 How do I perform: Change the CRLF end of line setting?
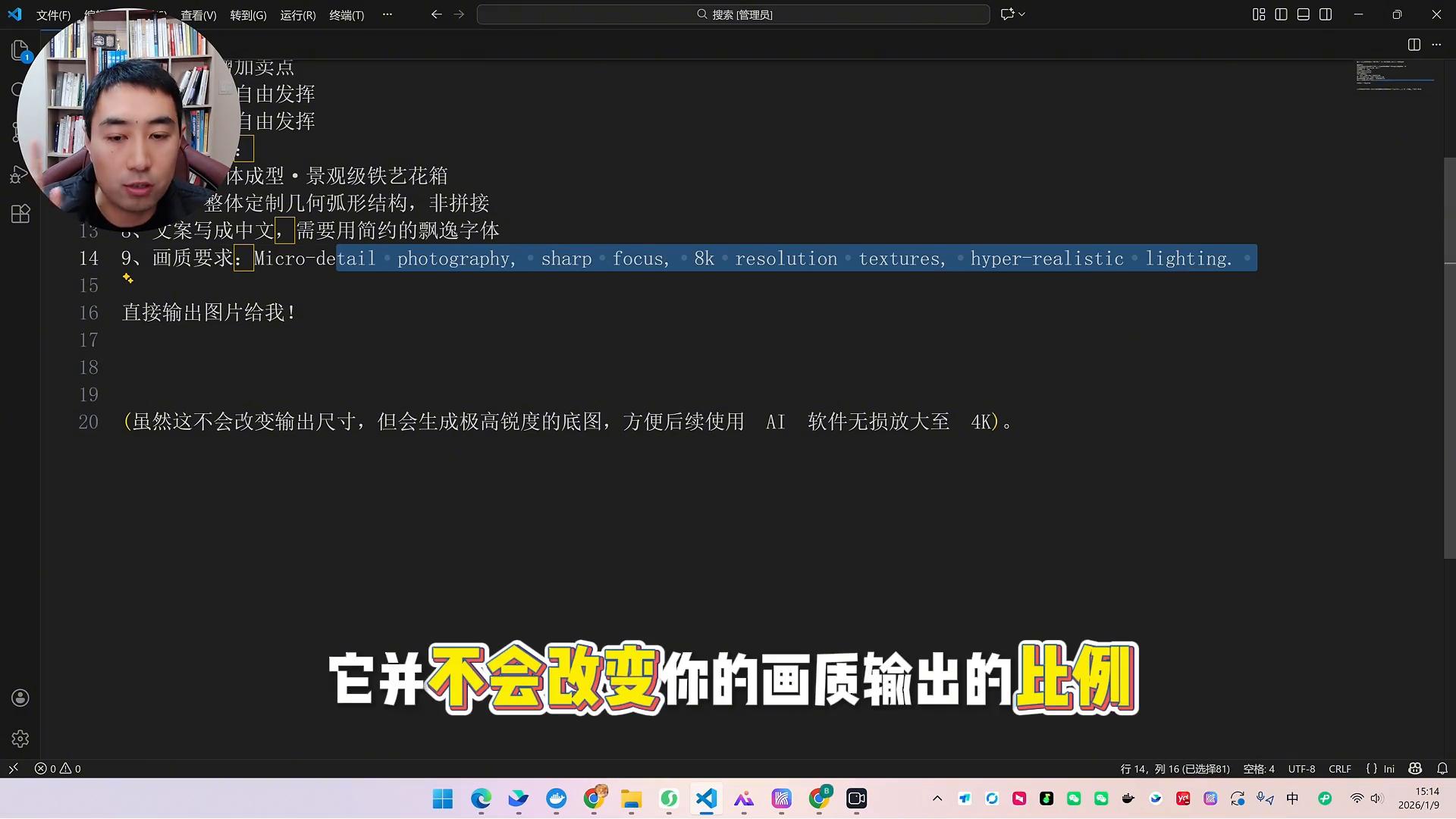[x=1339, y=768]
